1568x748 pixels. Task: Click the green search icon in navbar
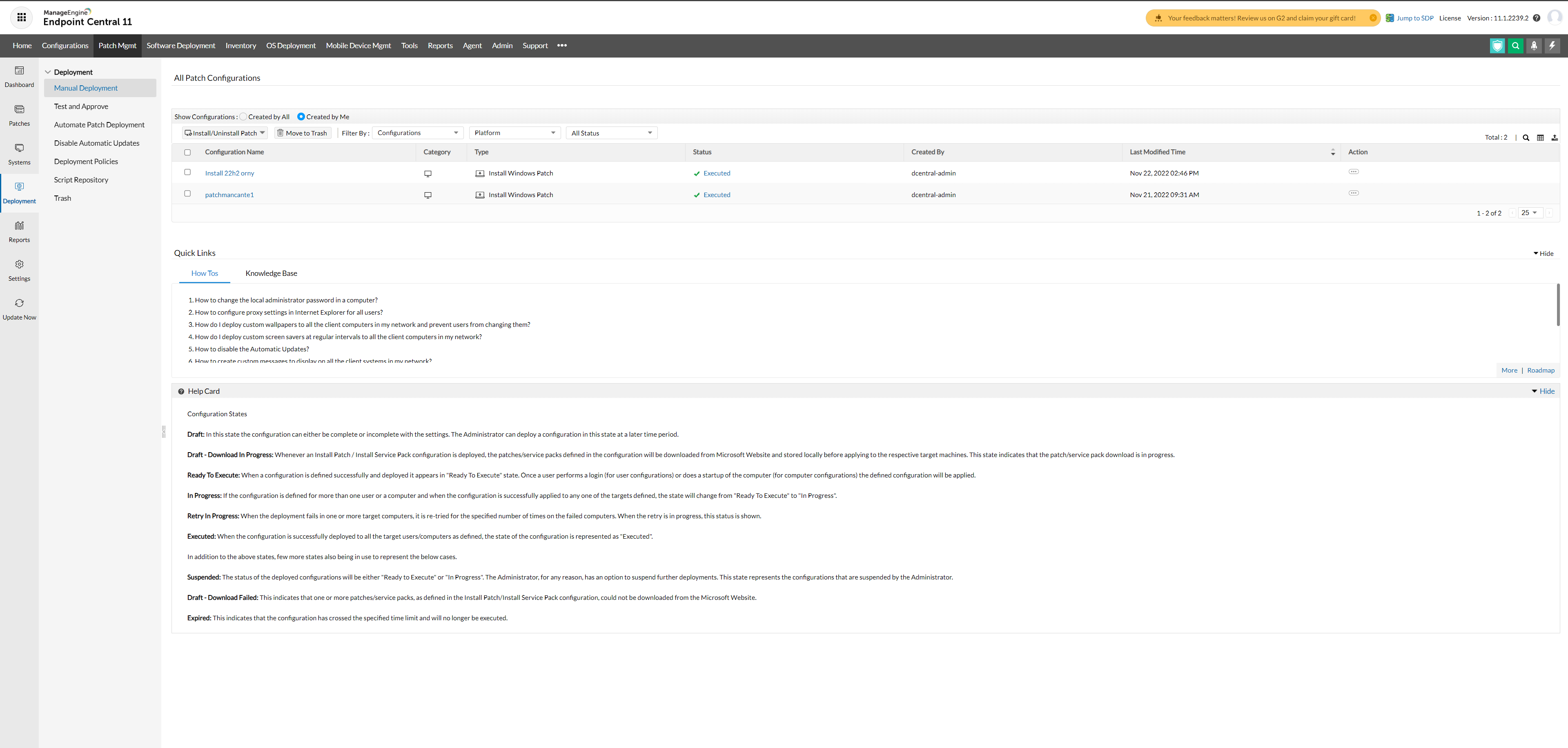[x=1516, y=46]
